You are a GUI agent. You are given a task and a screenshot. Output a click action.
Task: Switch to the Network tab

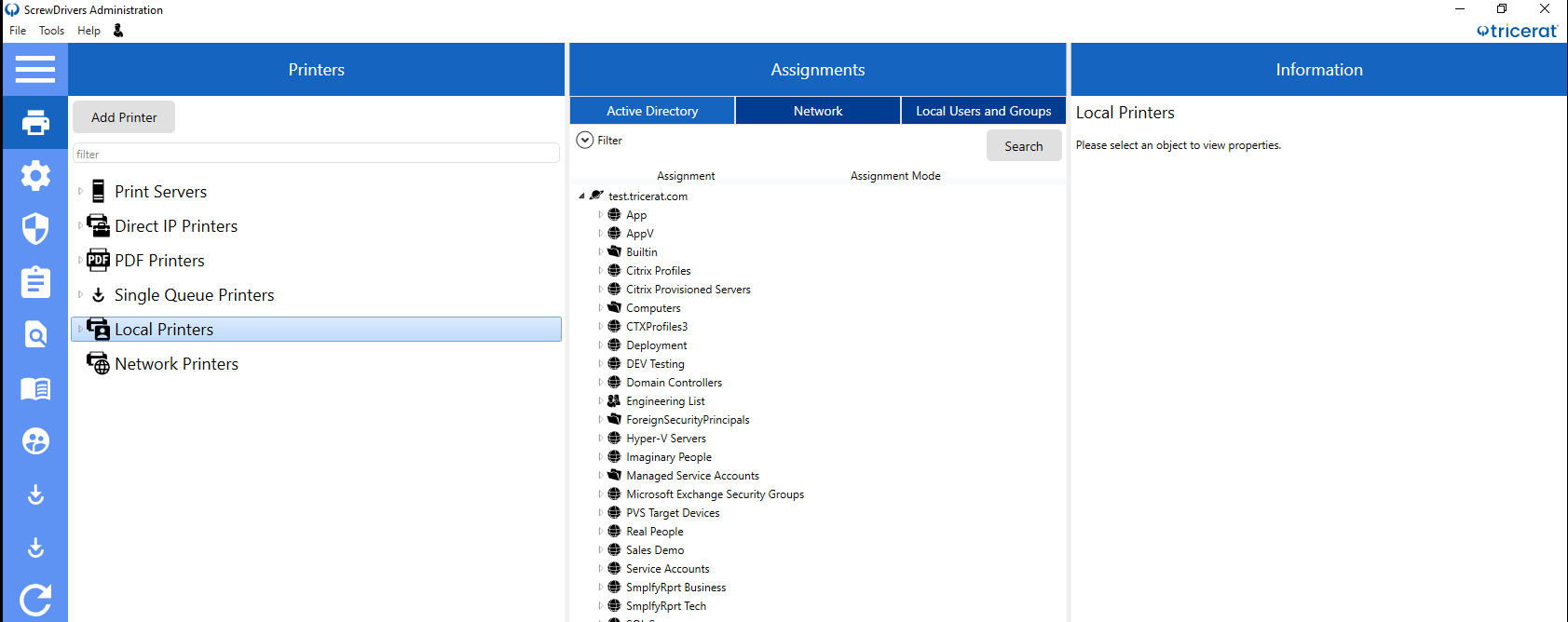818,111
